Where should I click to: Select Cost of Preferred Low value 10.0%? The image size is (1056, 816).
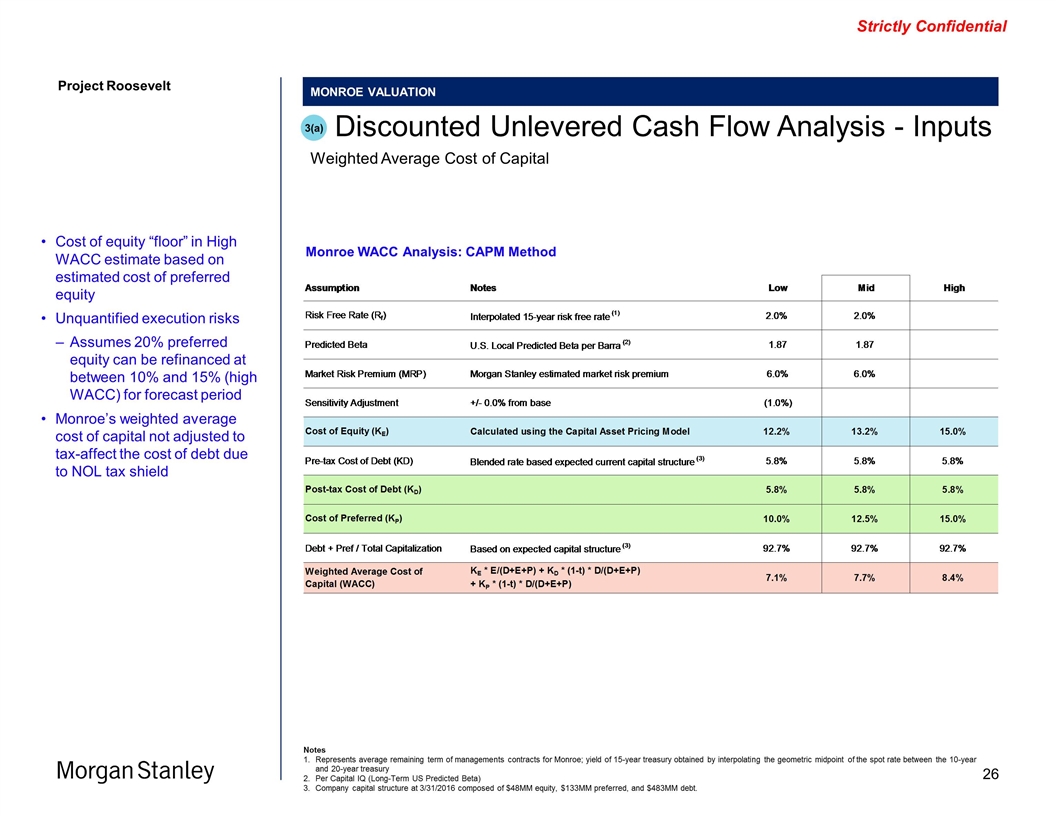tap(776, 518)
